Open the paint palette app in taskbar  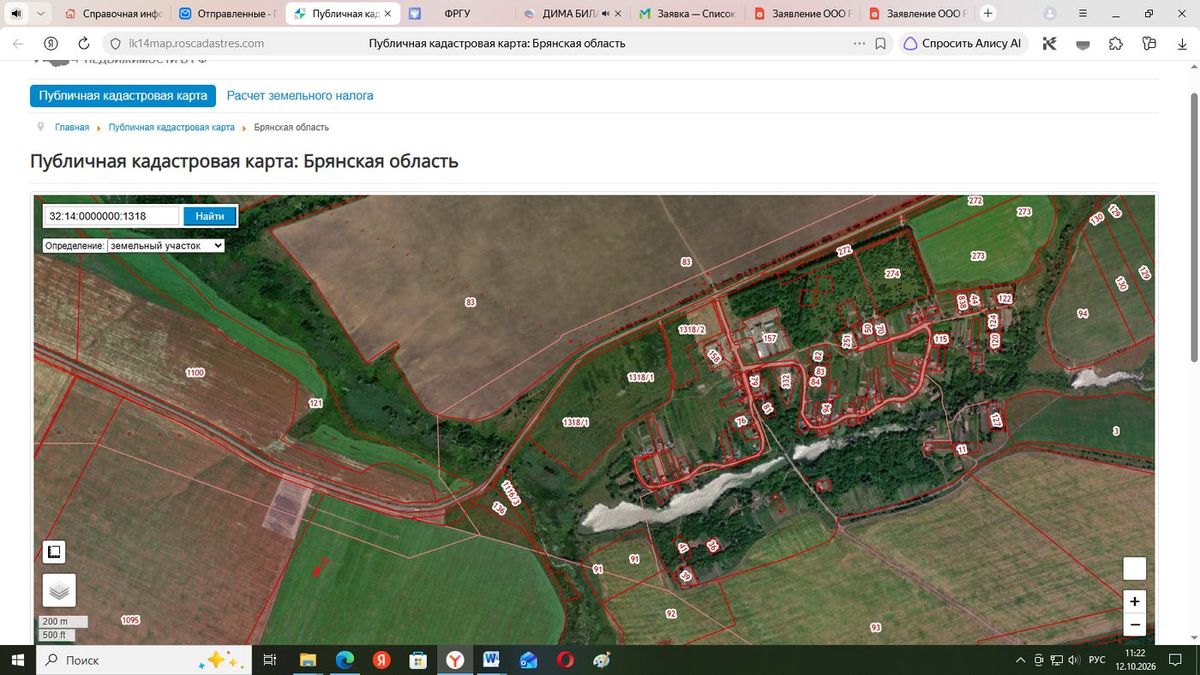pyautogui.click(x=602, y=660)
